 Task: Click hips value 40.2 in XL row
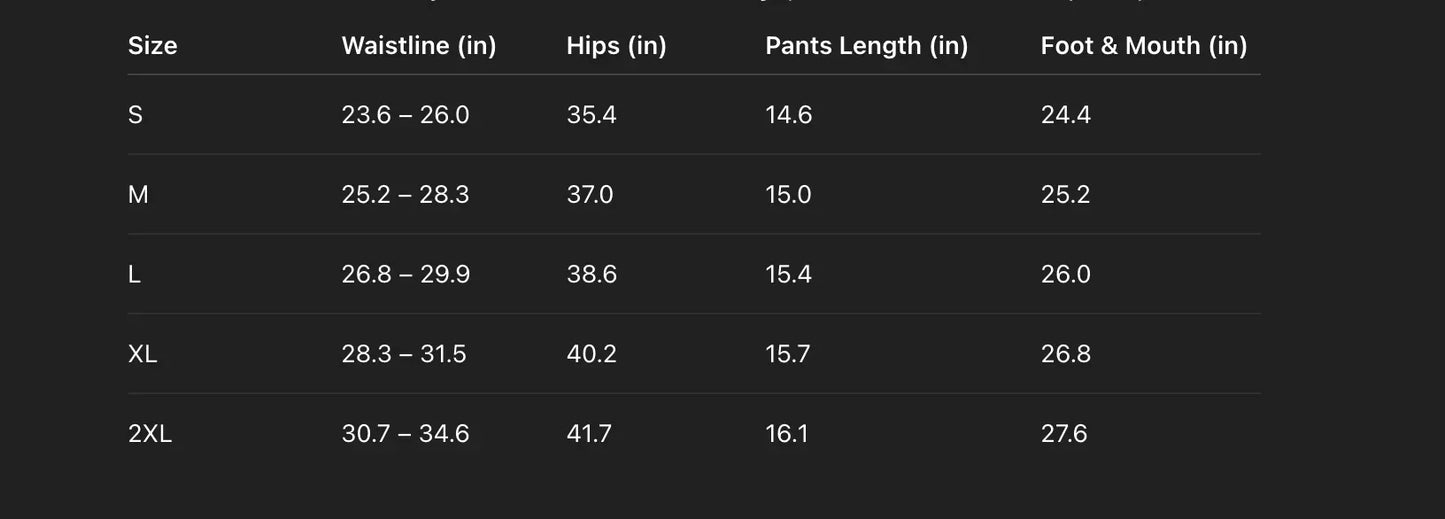coord(591,354)
